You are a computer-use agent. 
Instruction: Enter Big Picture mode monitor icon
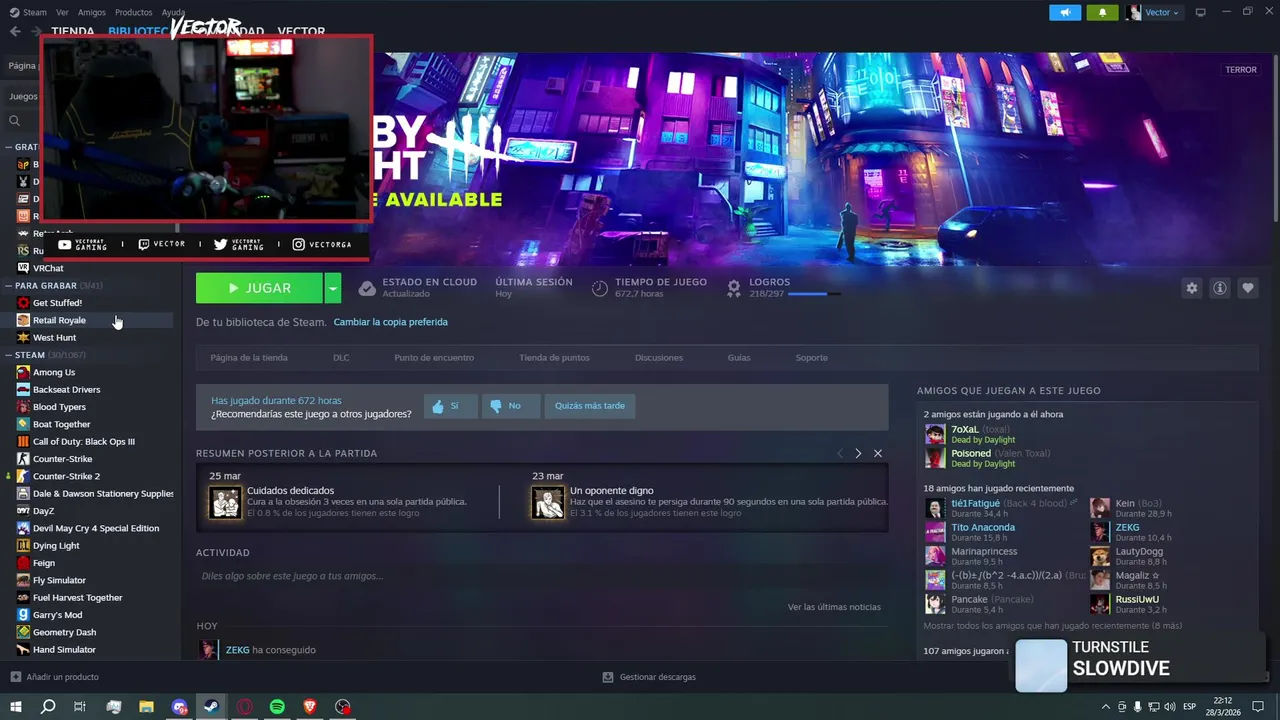coord(1200,12)
